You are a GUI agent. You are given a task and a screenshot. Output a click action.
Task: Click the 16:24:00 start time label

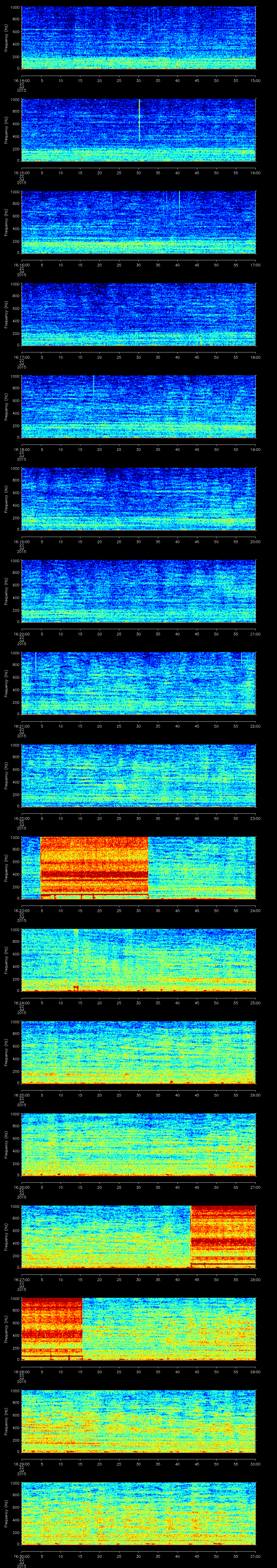click(x=21, y=1003)
